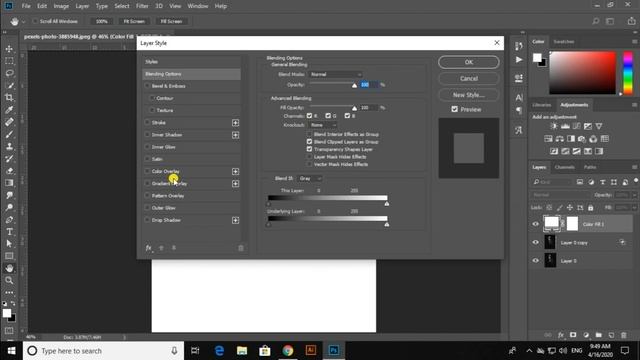Image resolution: width=640 pixels, height=360 pixels.
Task: Open the Filter menu
Action: coord(142,6)
